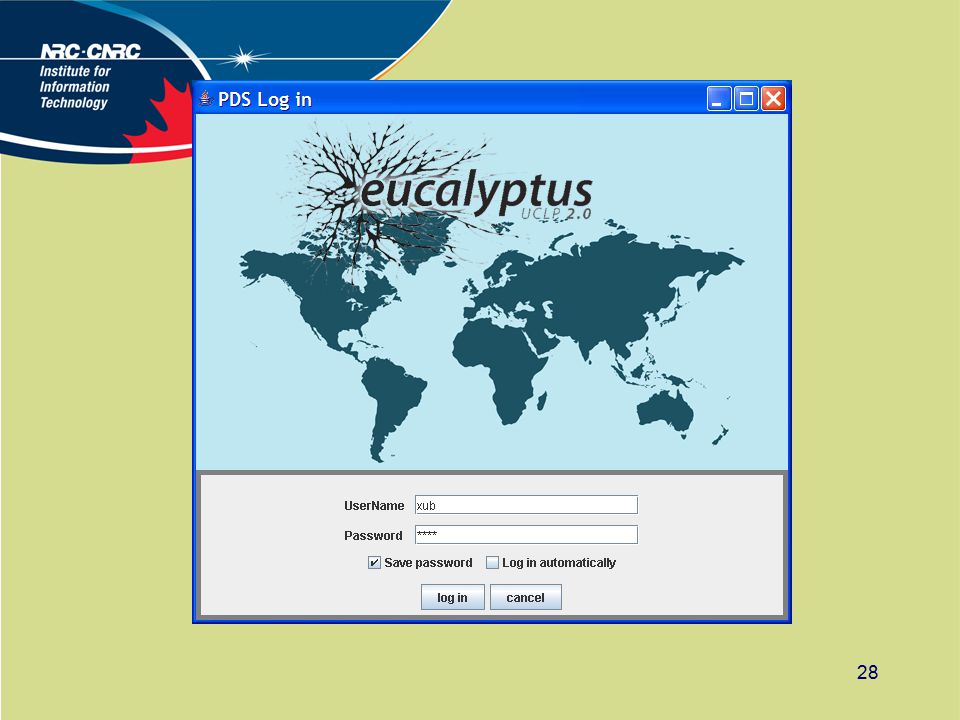Close the PDS Log in window
This screenshot has height=720, width=960.
(x=773, y=99)
